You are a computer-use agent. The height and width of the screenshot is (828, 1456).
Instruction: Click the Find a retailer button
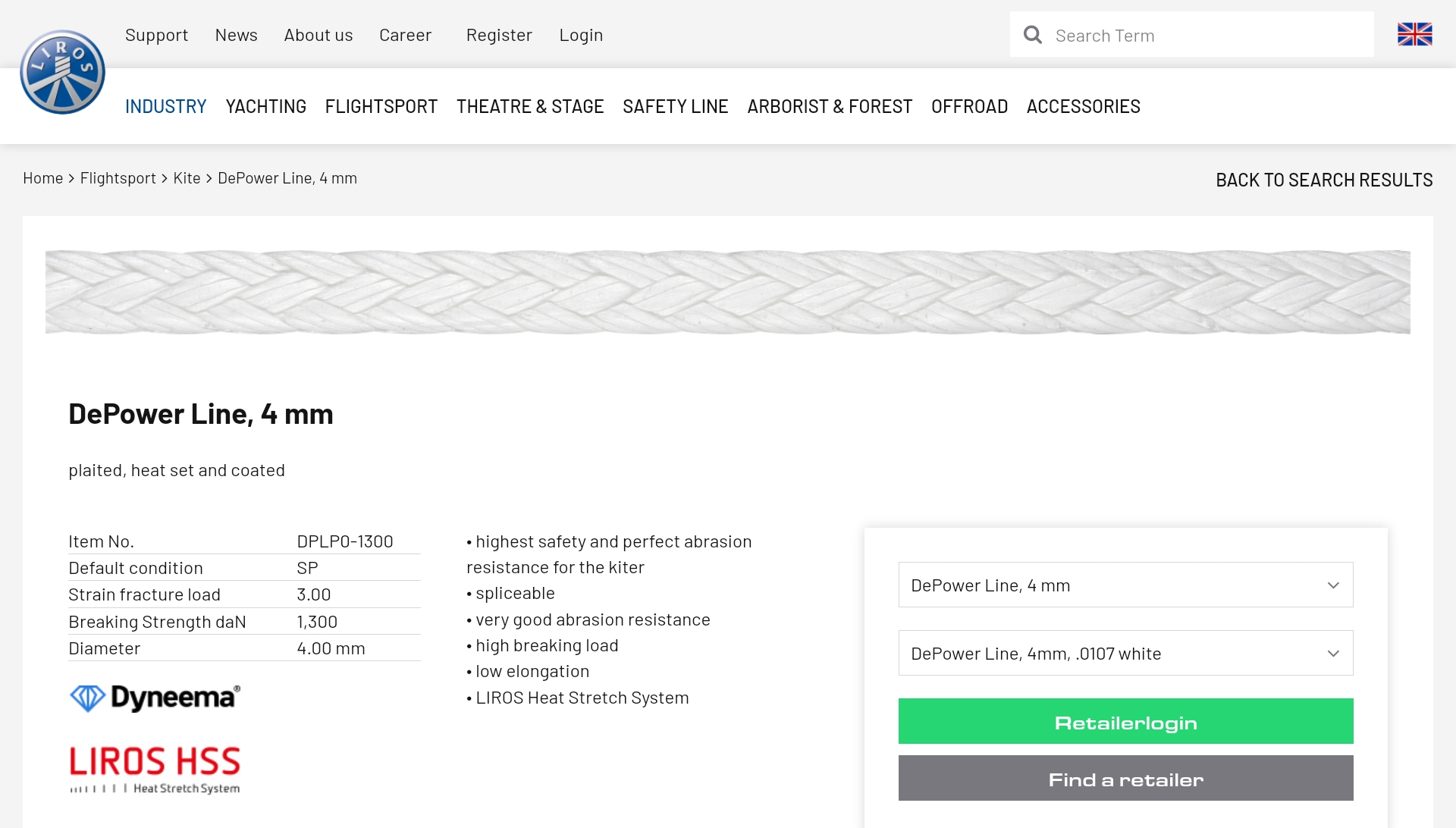[x=1125, y=778]
